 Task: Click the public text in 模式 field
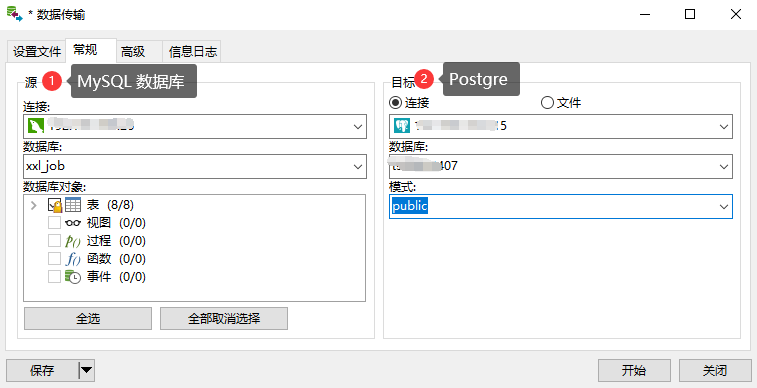pos(409,206)
